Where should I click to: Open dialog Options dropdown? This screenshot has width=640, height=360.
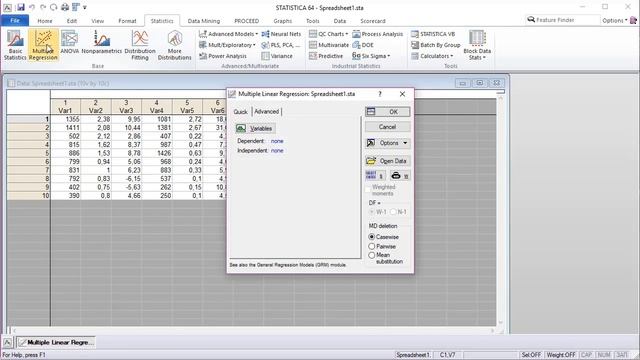point(387,143)
